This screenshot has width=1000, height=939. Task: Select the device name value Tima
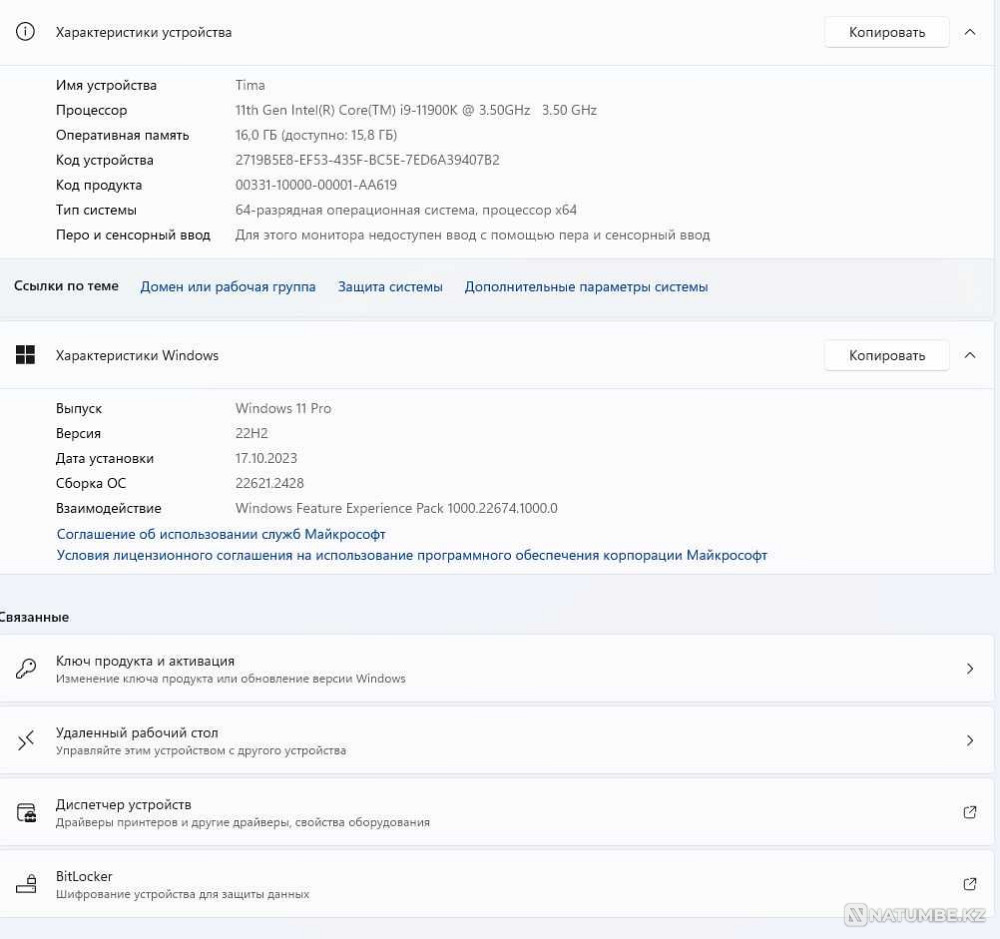[250, 85]
